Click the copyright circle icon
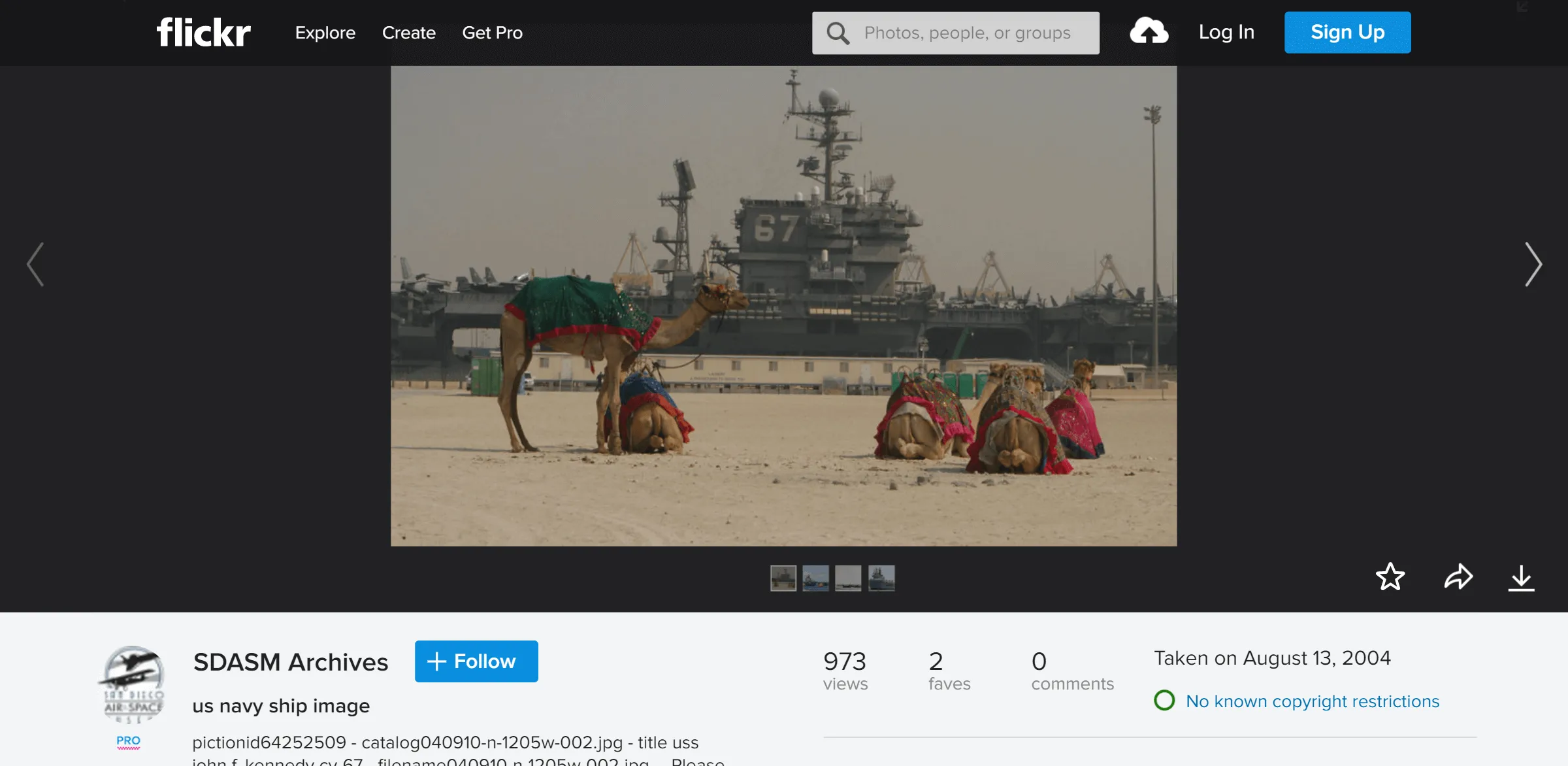Screen dimensions: 1568x766 pos(1164,701)
